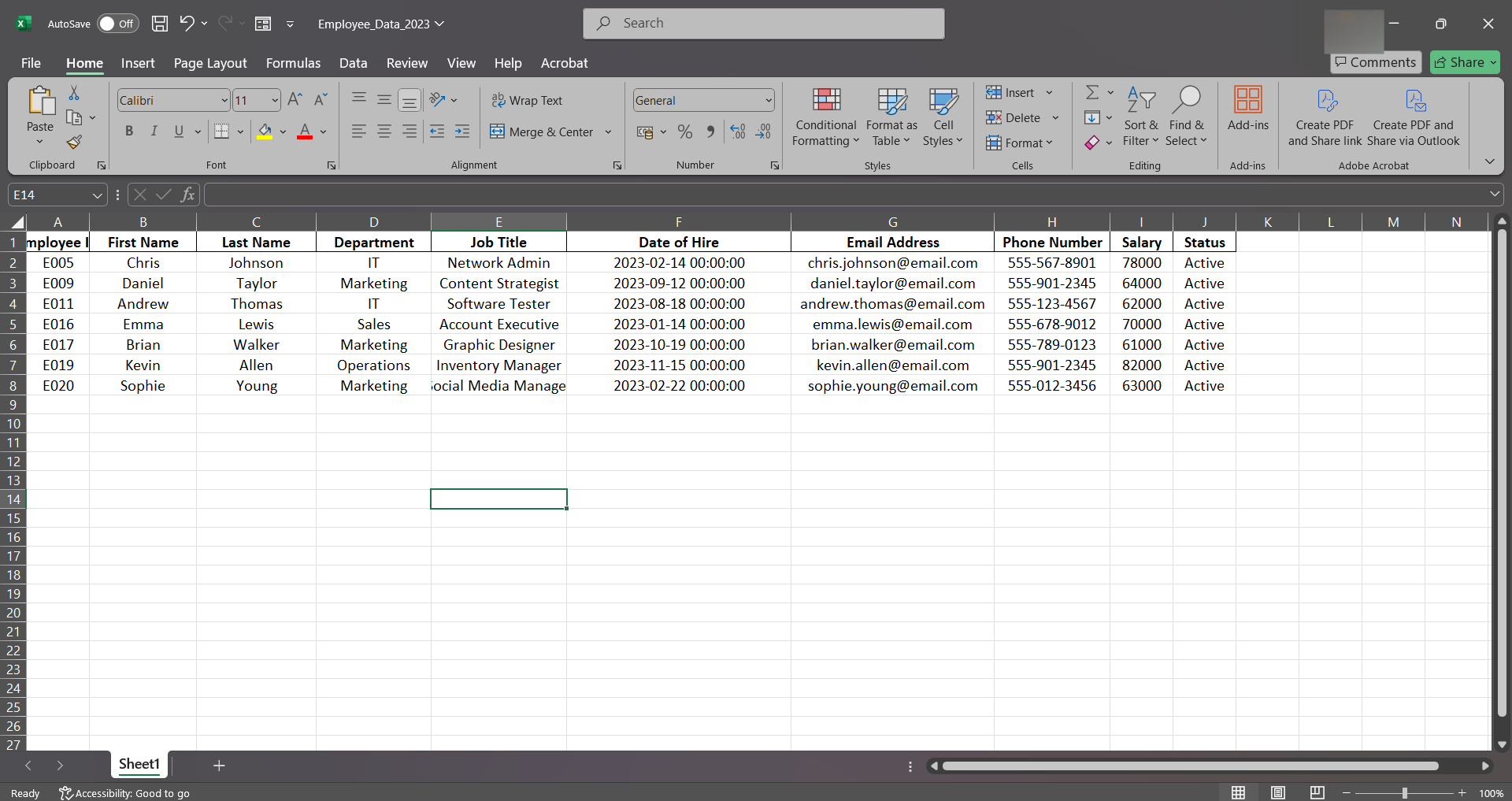Click the AutoSum sigma icon
The image size is (1512, 801).
1091,93
